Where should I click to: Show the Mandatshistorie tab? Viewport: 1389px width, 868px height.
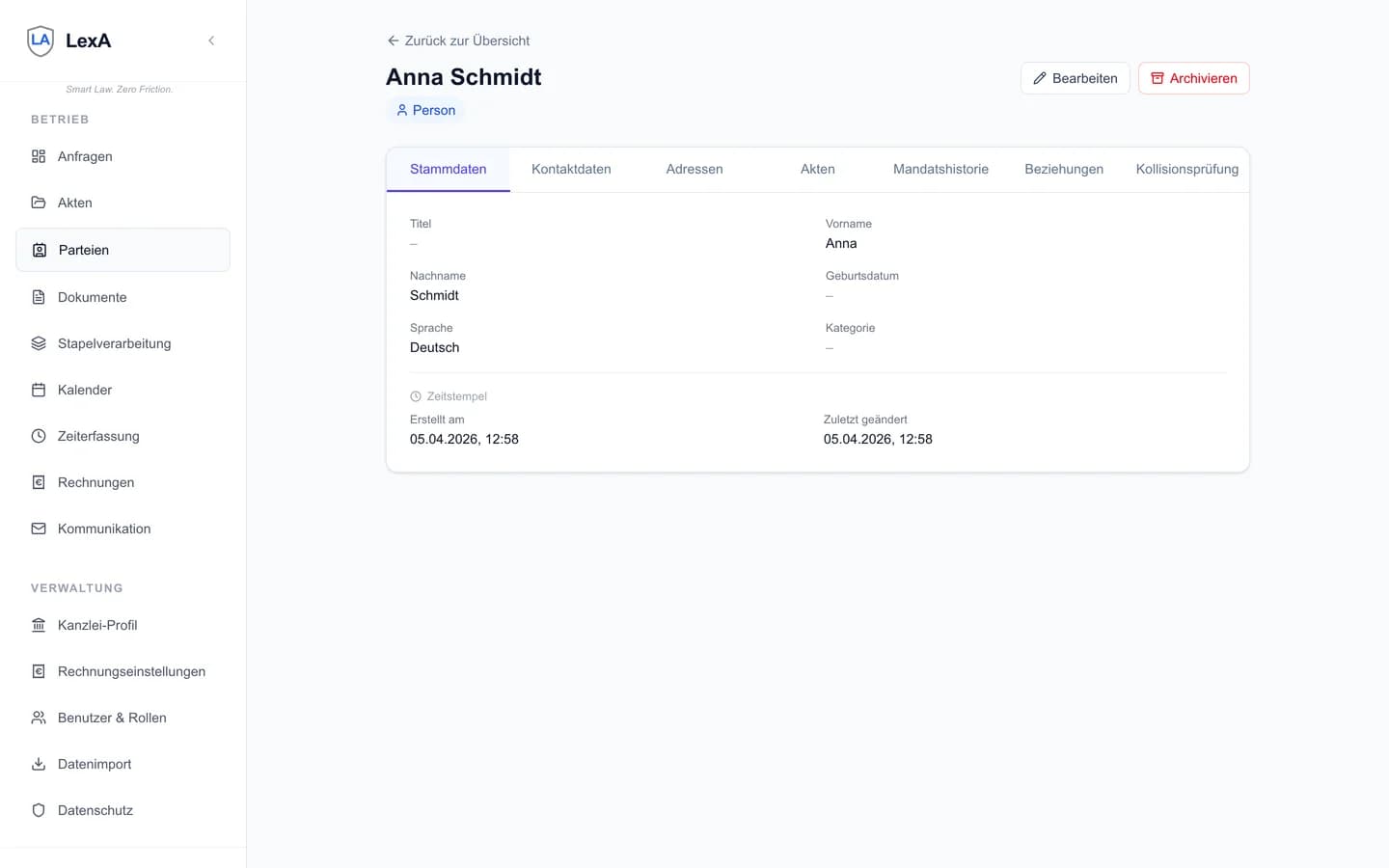point(940,169)
